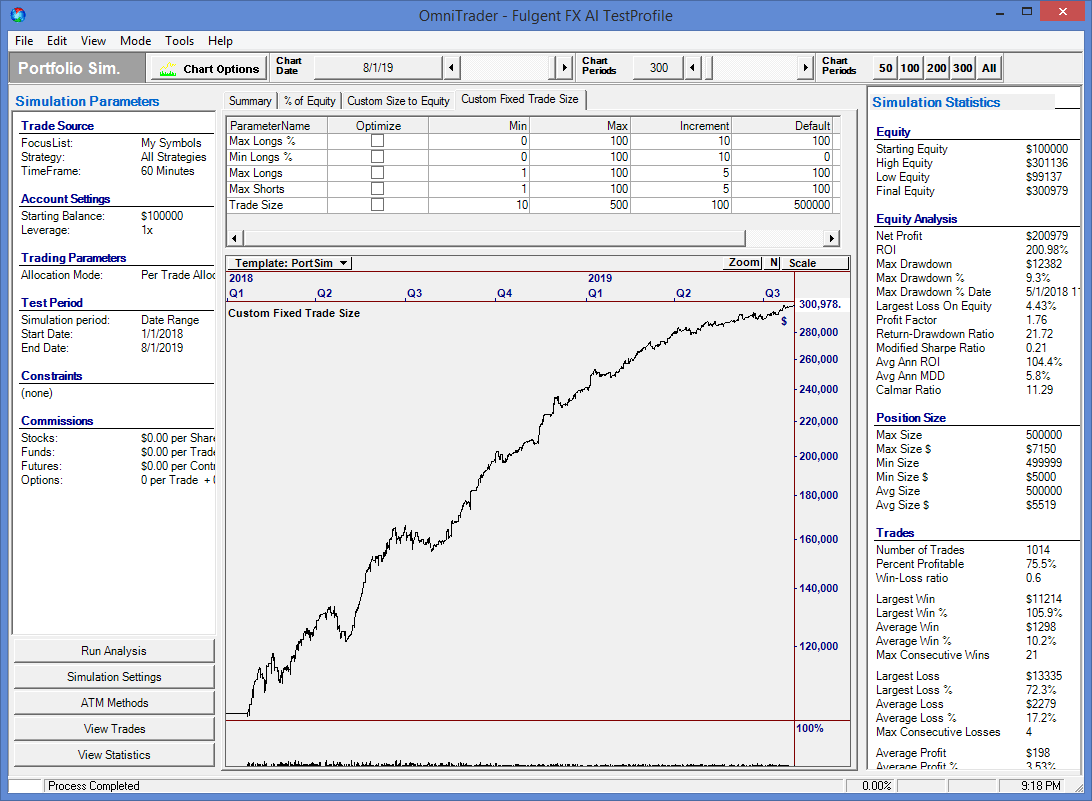Click the Net Profit value $200979
This screenshot has width=1092, height=801.
click(1047, 236)
